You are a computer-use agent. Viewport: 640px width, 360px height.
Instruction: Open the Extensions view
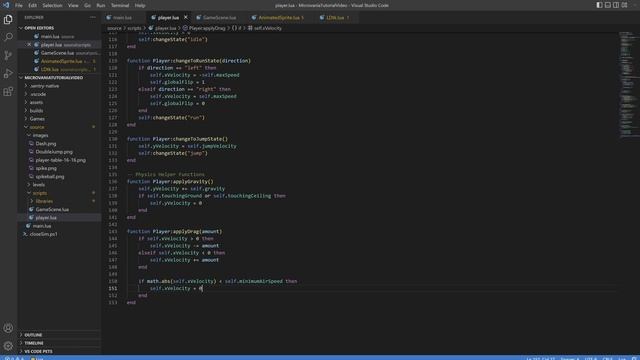pos(8,91)
